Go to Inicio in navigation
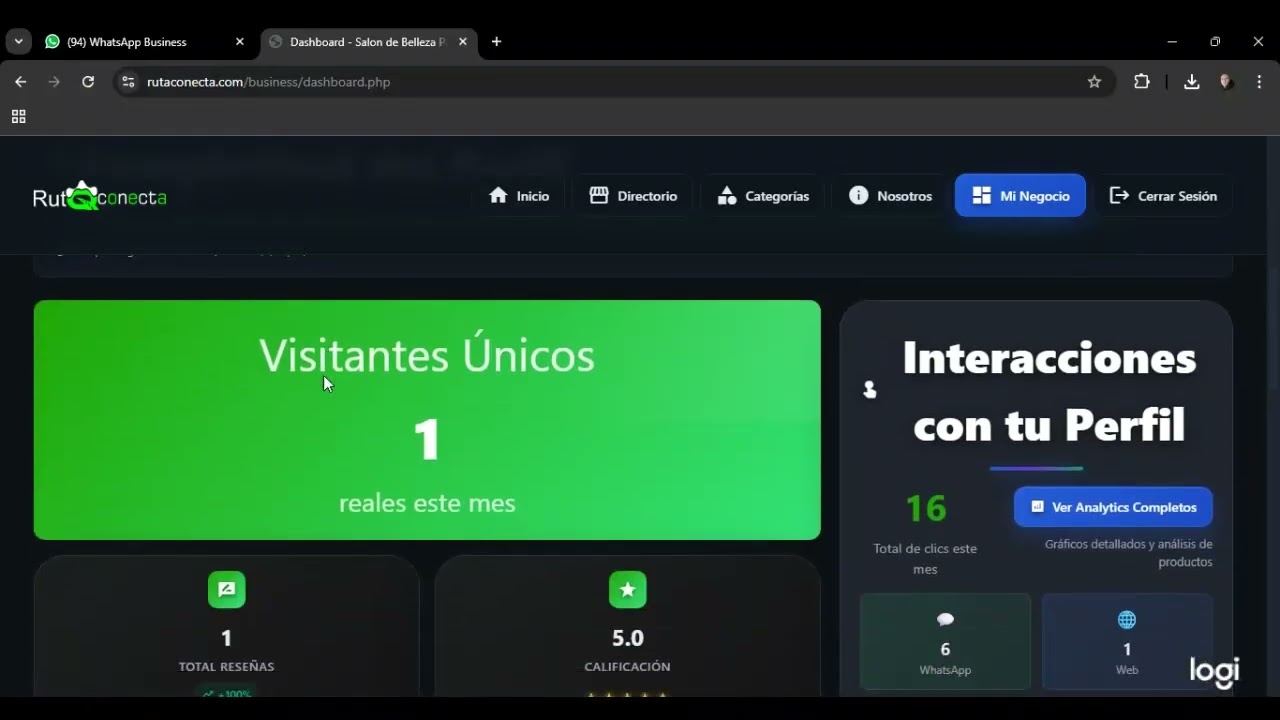 pos(519,196)
